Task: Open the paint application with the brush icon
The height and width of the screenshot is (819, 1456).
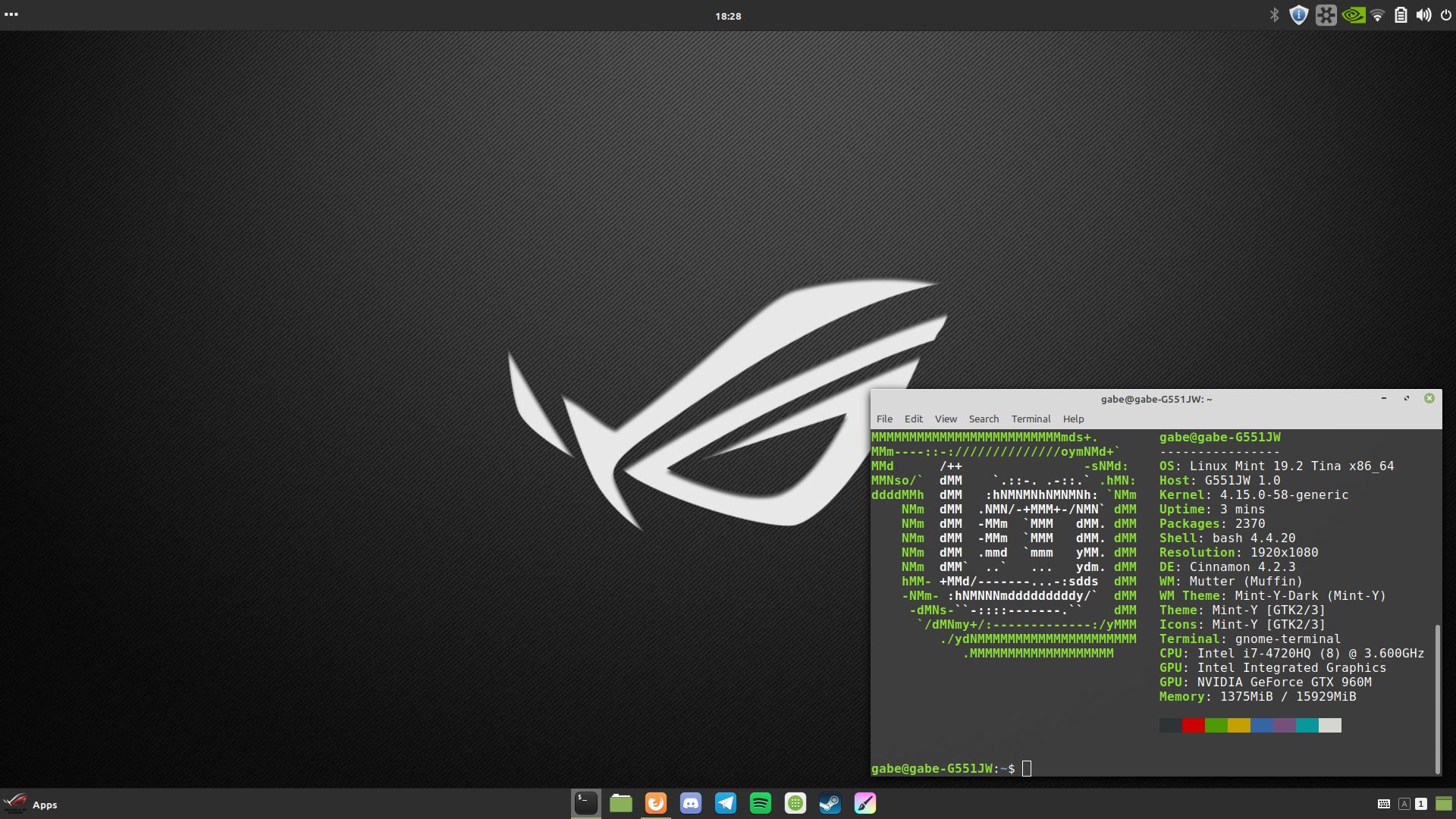Action: pos(866,802)
